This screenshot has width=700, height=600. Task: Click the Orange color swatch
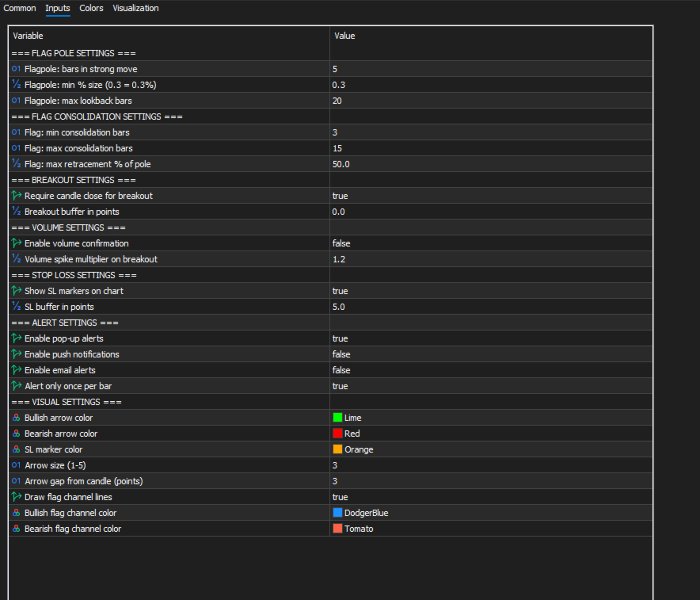click(338, 449)
